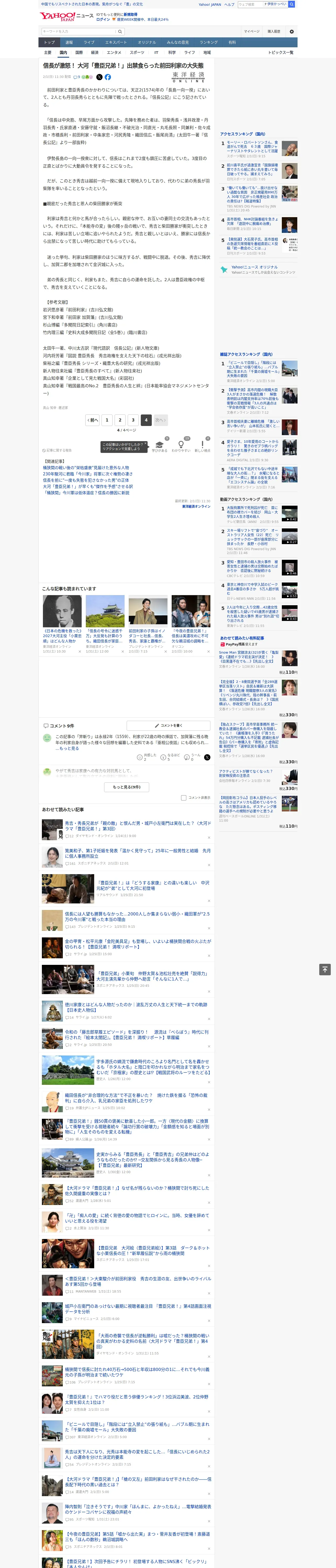The height and width of the screenshot is (1568, 336).
Task: Open settings via the gear icon
Action: point(292,31)
